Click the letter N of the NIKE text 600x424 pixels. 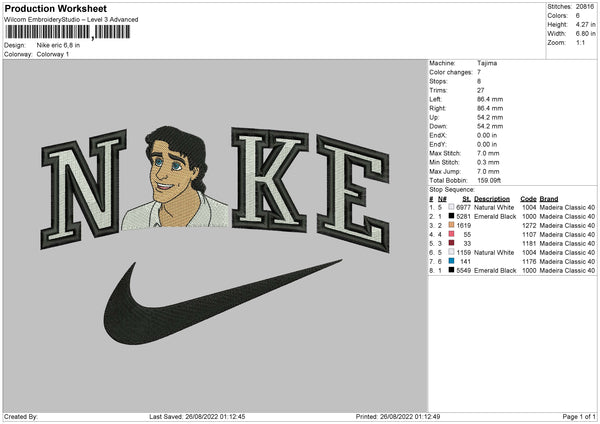tap(83, 189)
